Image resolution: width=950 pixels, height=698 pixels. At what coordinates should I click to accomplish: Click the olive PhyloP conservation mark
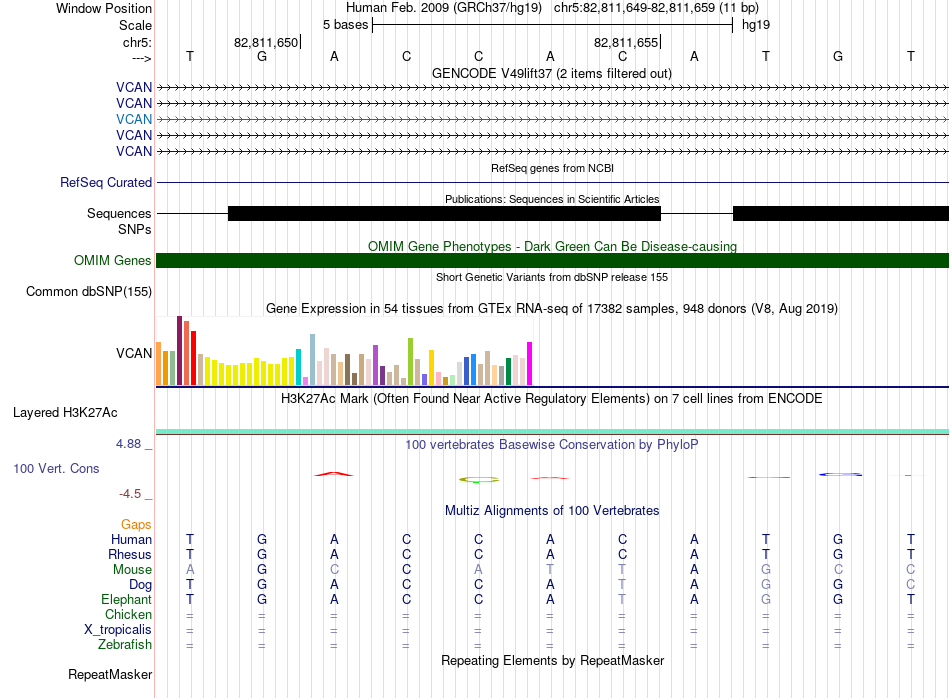[479, 479]
